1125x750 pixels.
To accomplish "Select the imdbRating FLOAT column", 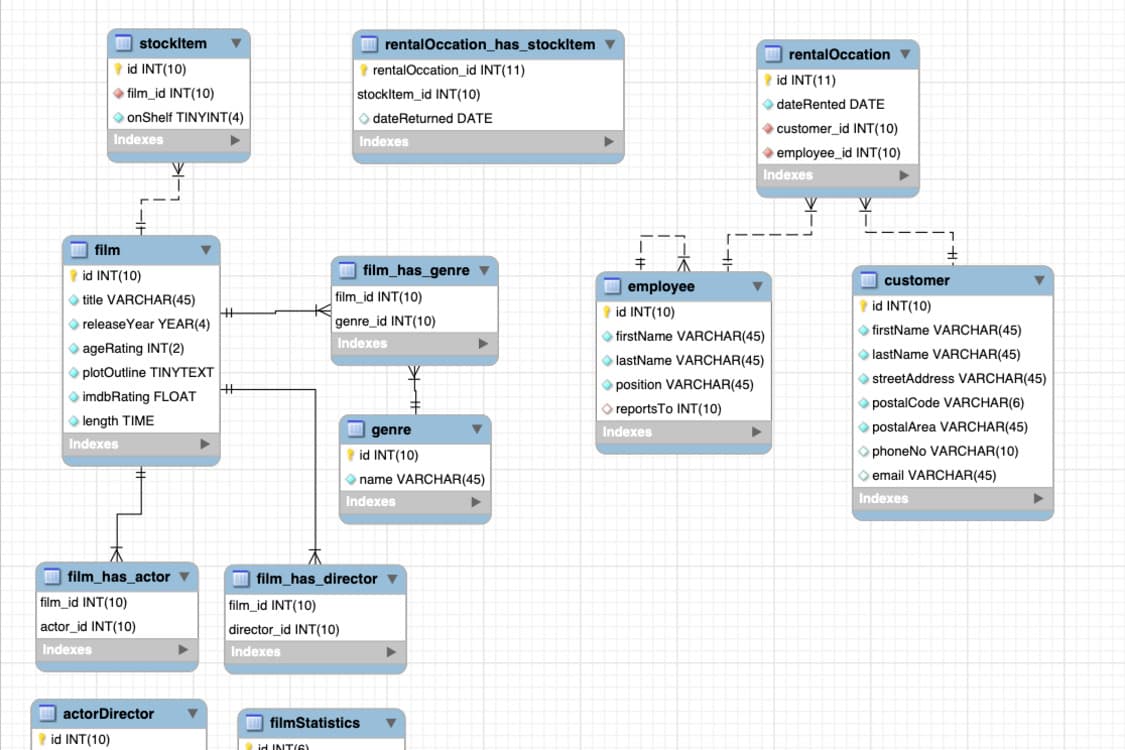I will [x=138, y=396].
